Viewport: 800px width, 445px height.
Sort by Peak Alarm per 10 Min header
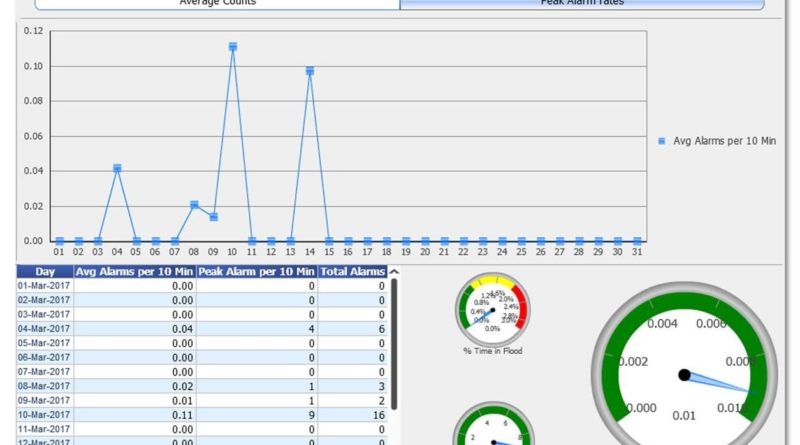click(x=257, y=272)
